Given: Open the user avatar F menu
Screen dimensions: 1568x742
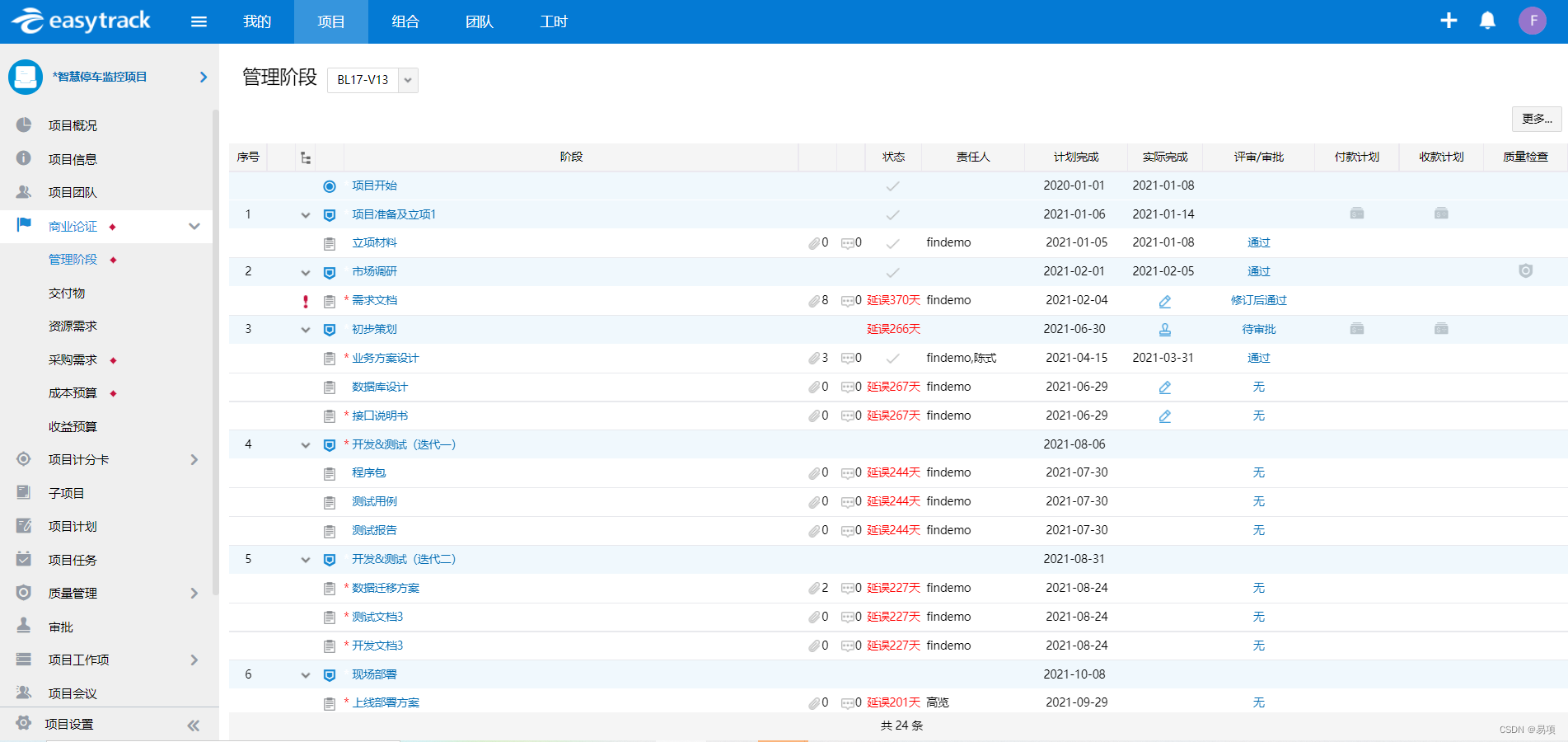Looking at the screenshot, I should pyautogui.click(x=1533, y=21).
